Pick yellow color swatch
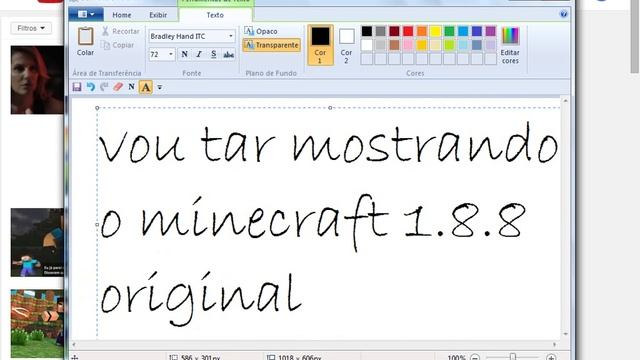 click(436, 31)
